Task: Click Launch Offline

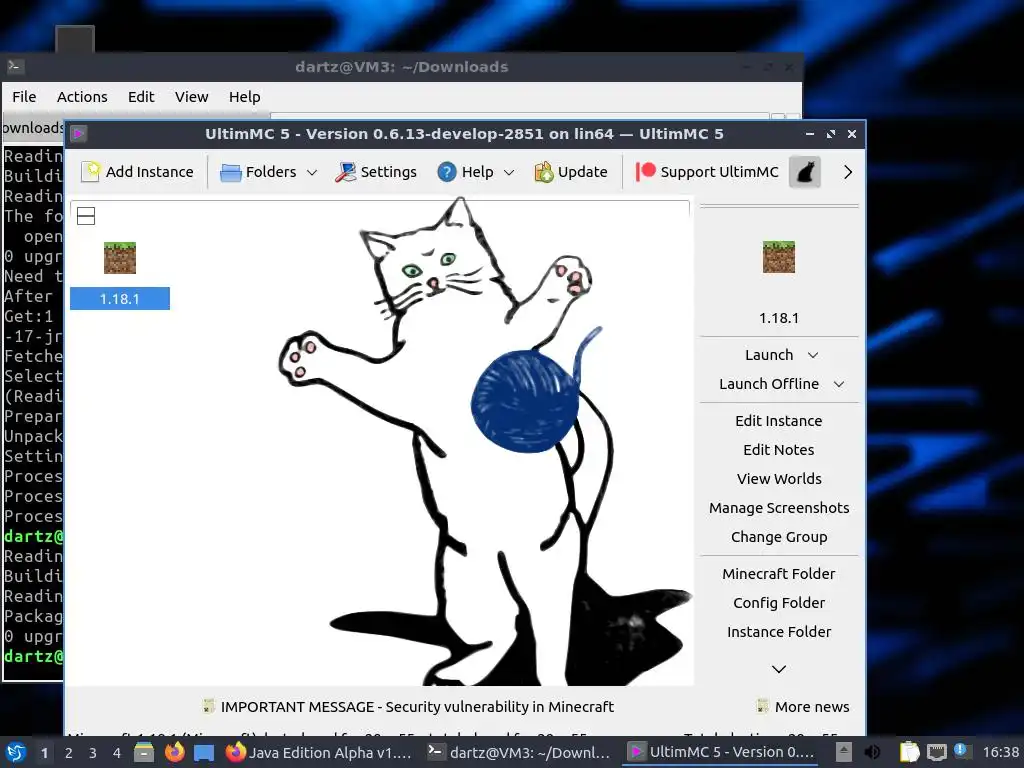Action: pyautogui.click(x=769, y=383)
